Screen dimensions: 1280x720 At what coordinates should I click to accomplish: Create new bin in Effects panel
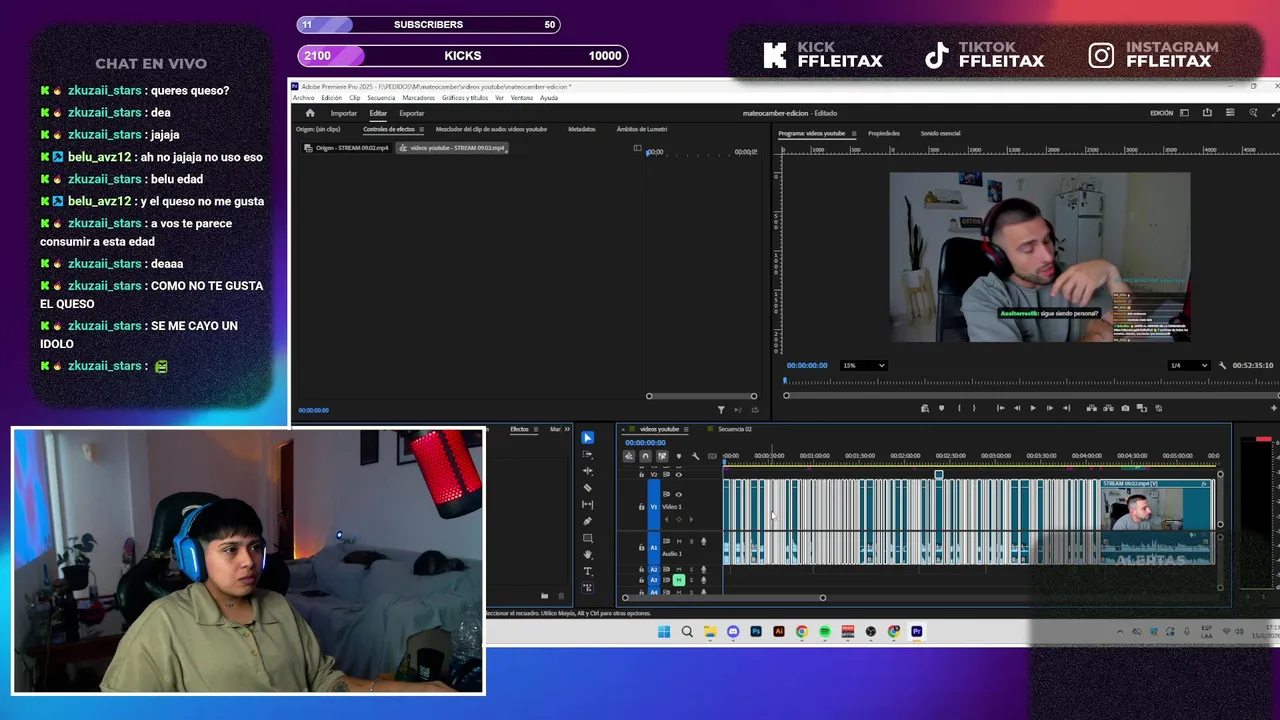[545, 596]
